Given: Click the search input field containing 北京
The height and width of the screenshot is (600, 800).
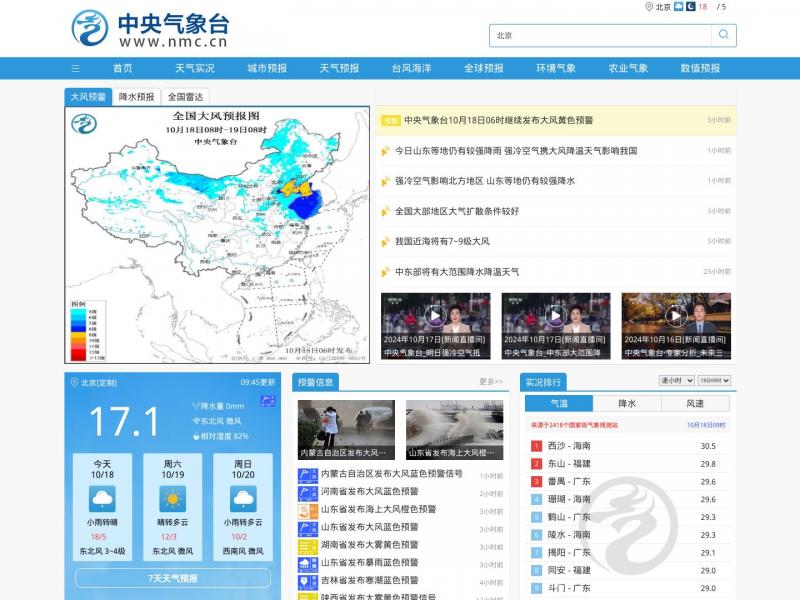Looking at the screenshot, I should click(x=600, y=35).
